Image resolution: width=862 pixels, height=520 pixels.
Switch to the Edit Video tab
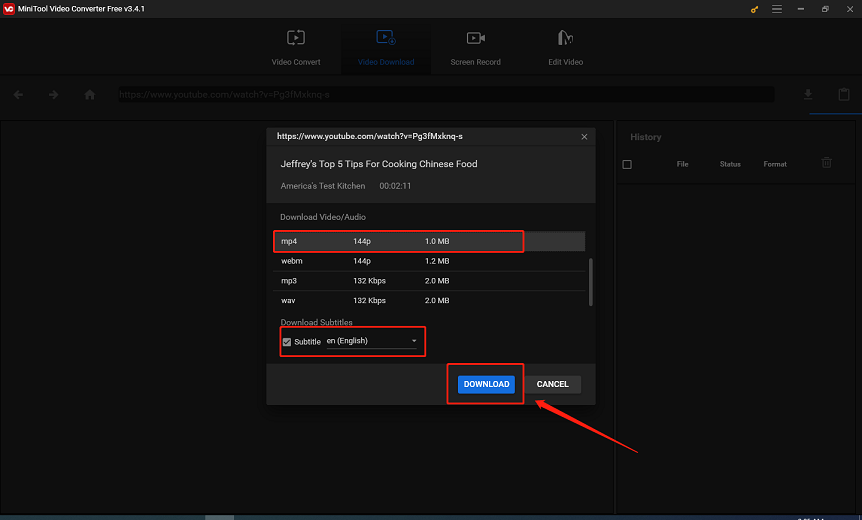(x=565, y=48)
